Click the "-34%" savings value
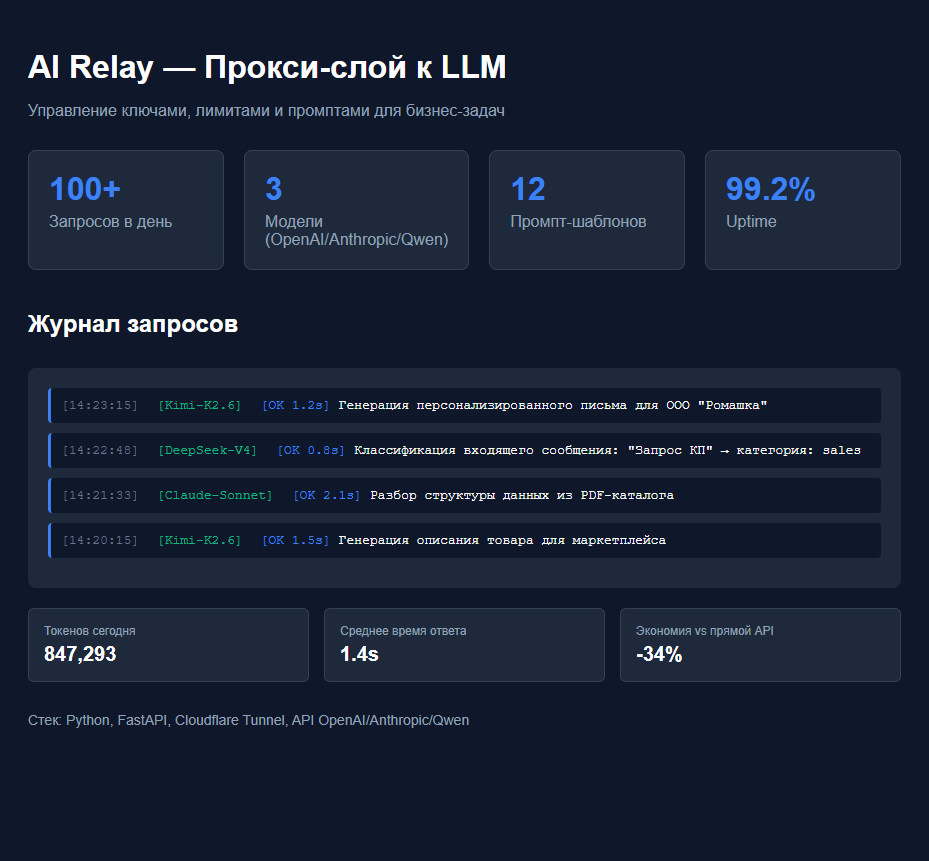The height and width of the screenshot is (861, 929). click(x=659, y=654)
